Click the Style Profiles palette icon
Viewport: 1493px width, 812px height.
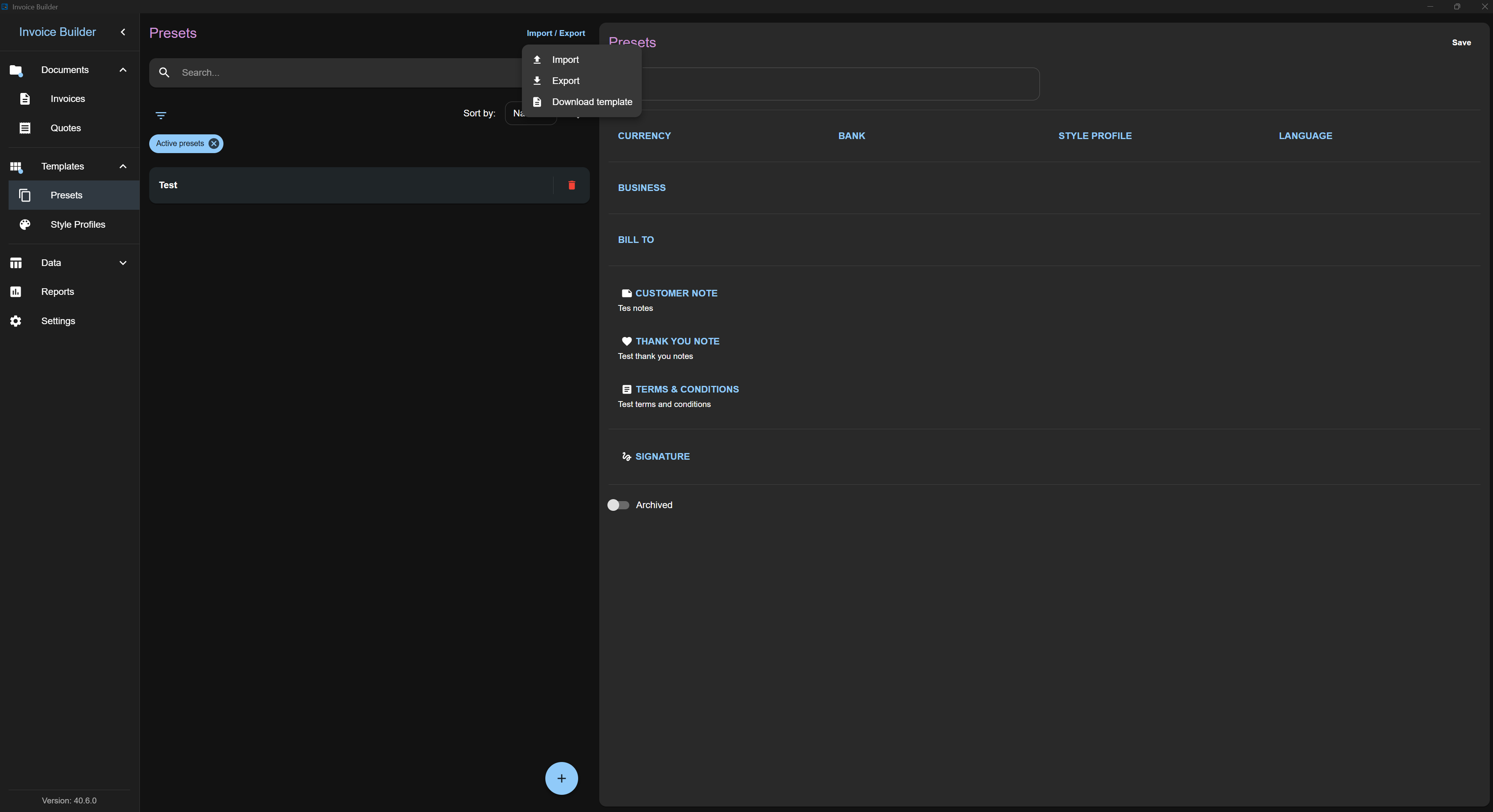(25, 225)
